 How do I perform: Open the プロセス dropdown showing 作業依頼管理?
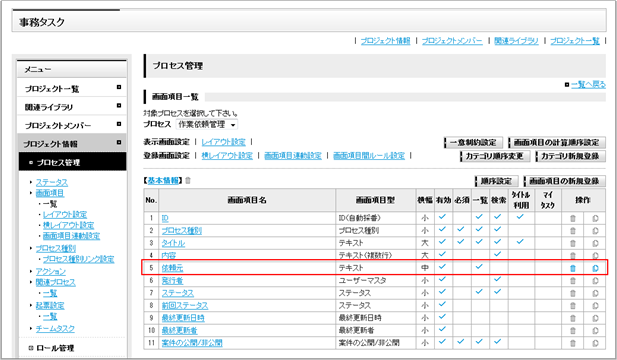tap(207, 124)
